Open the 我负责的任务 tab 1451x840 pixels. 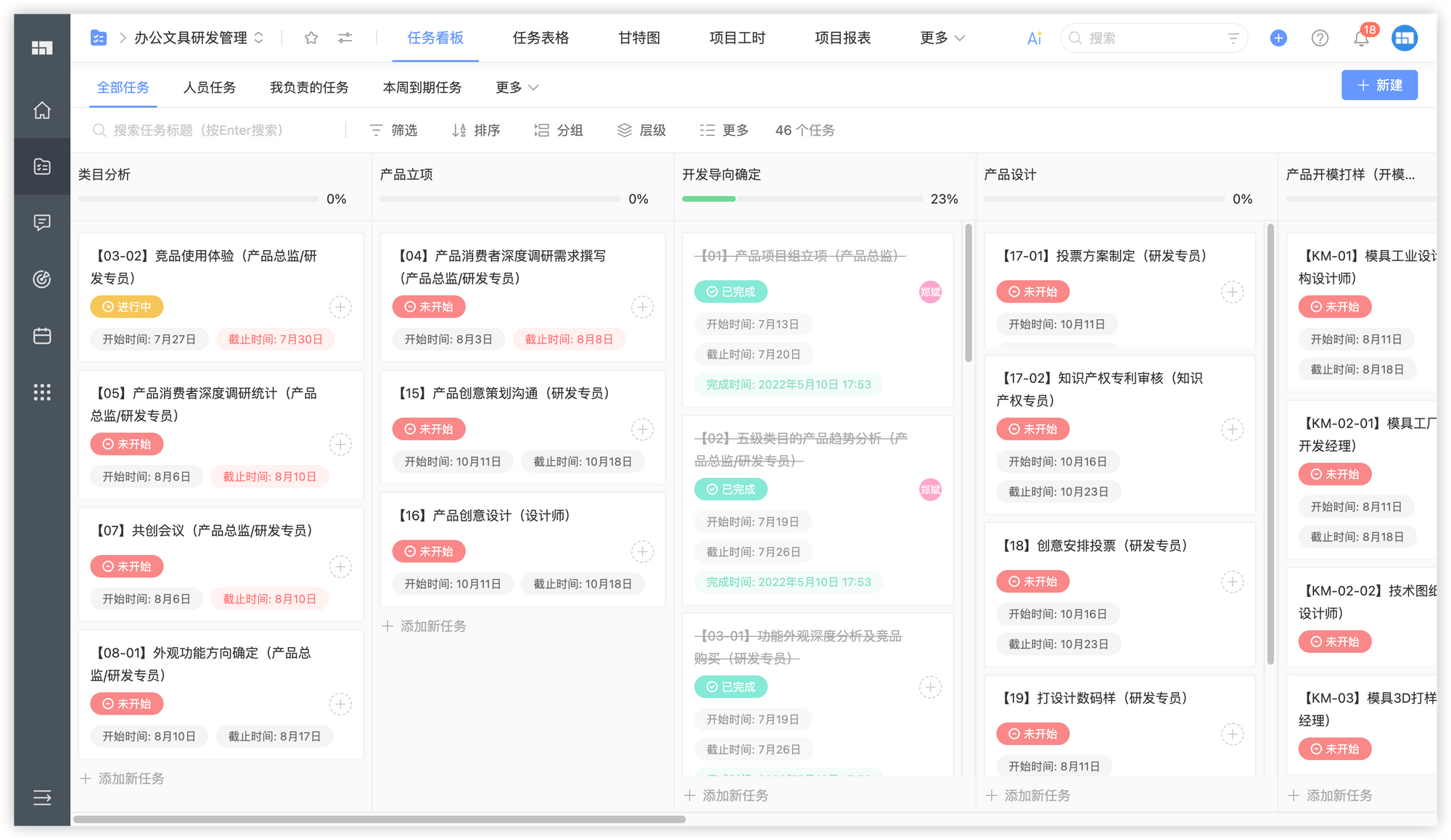[309, 87]
